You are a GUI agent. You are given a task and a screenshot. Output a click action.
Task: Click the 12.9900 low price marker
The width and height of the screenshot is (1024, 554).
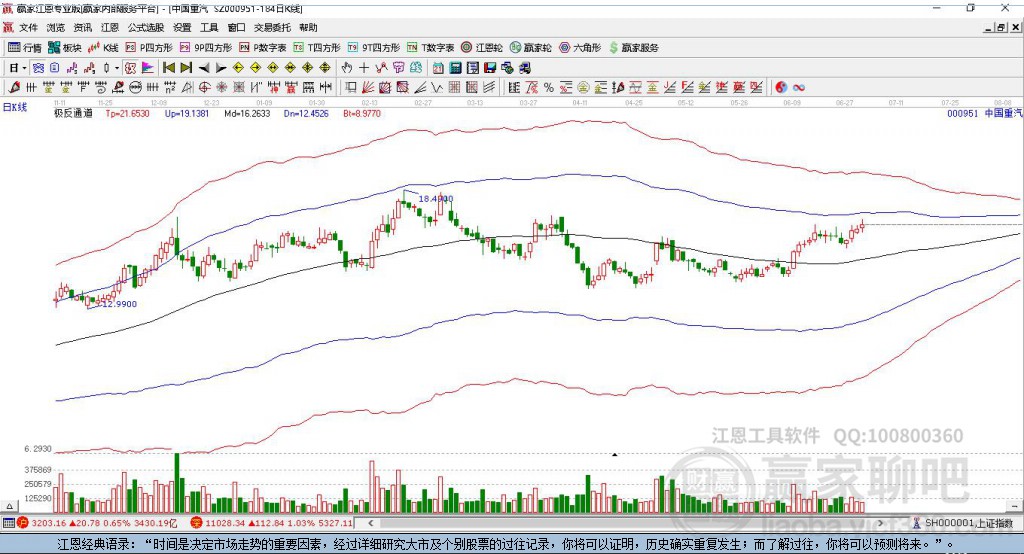pos(118,304)
